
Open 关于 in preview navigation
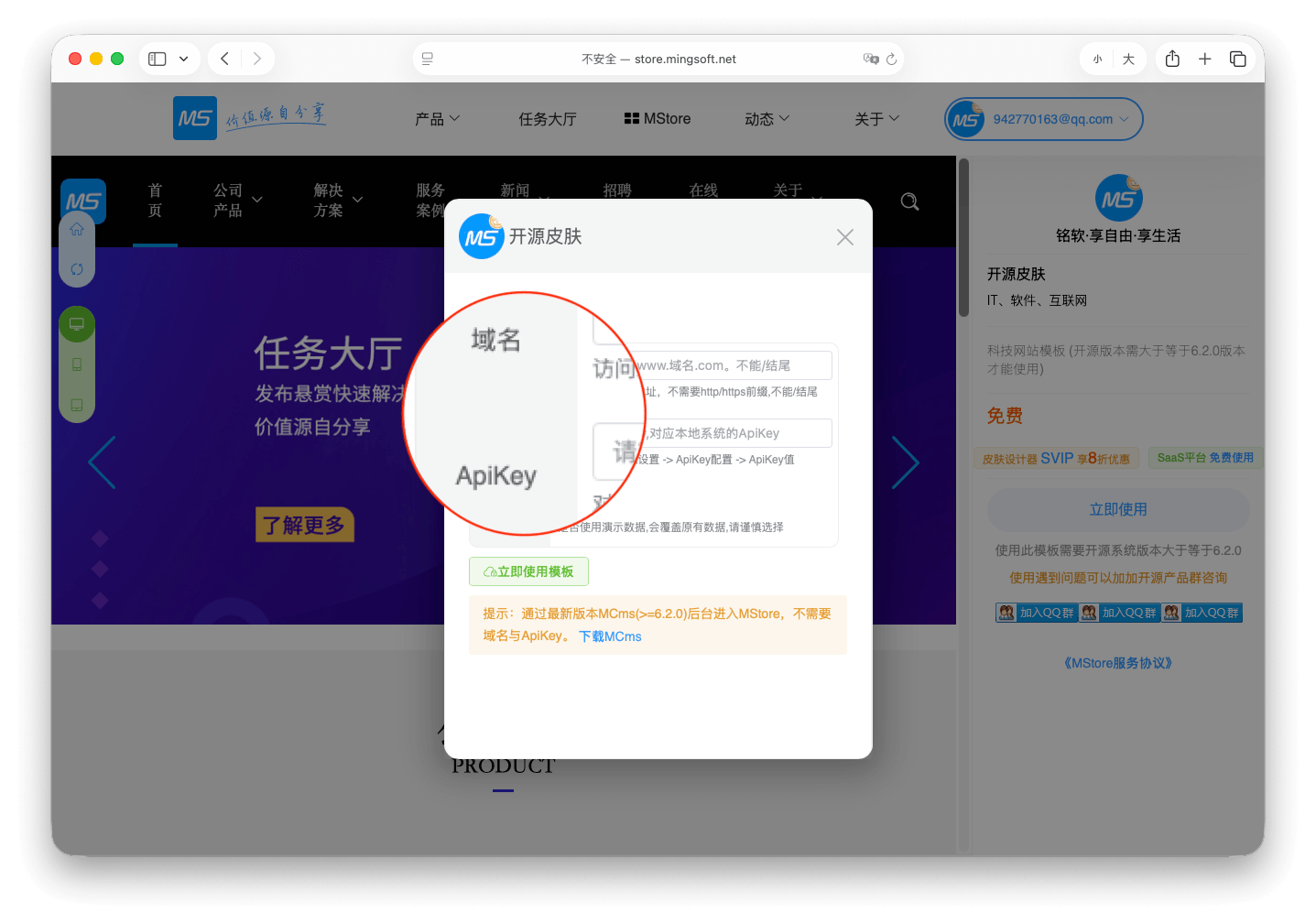(x=788, y=190)
